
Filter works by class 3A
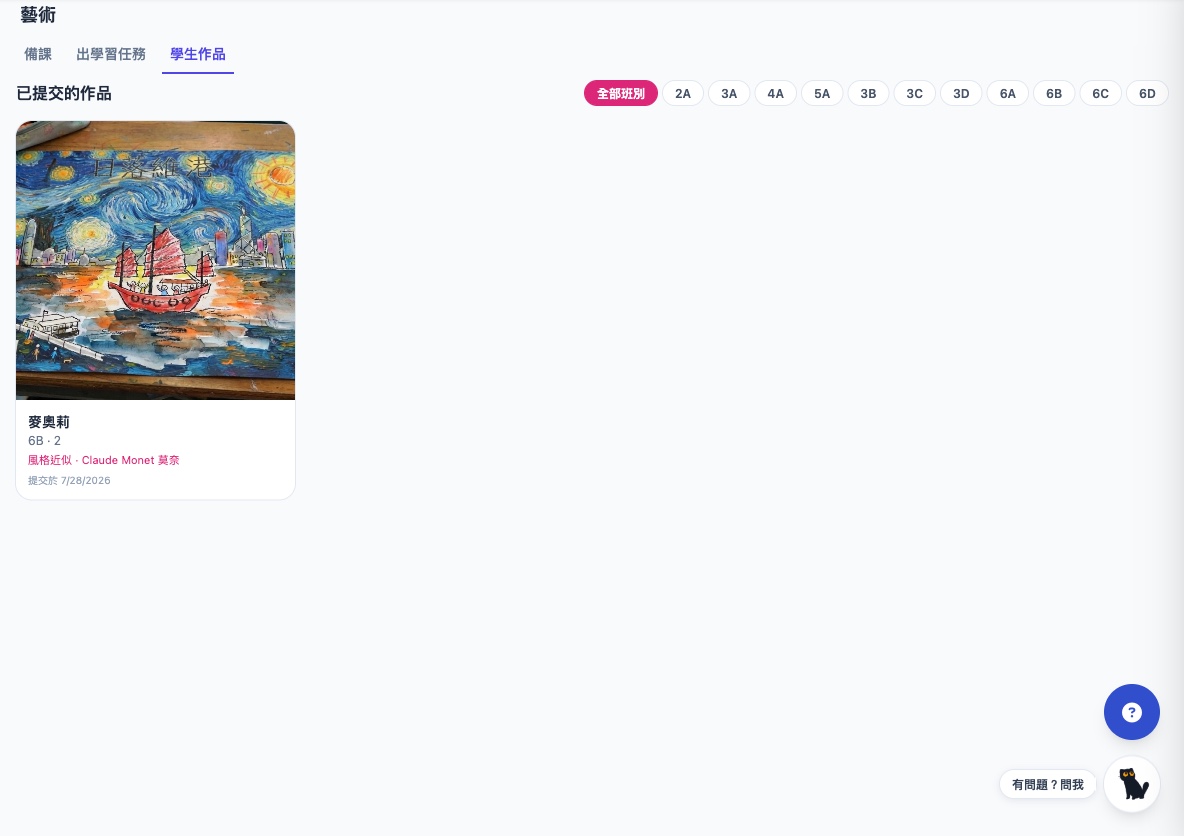pyautogui.click(x=729, y=94)
